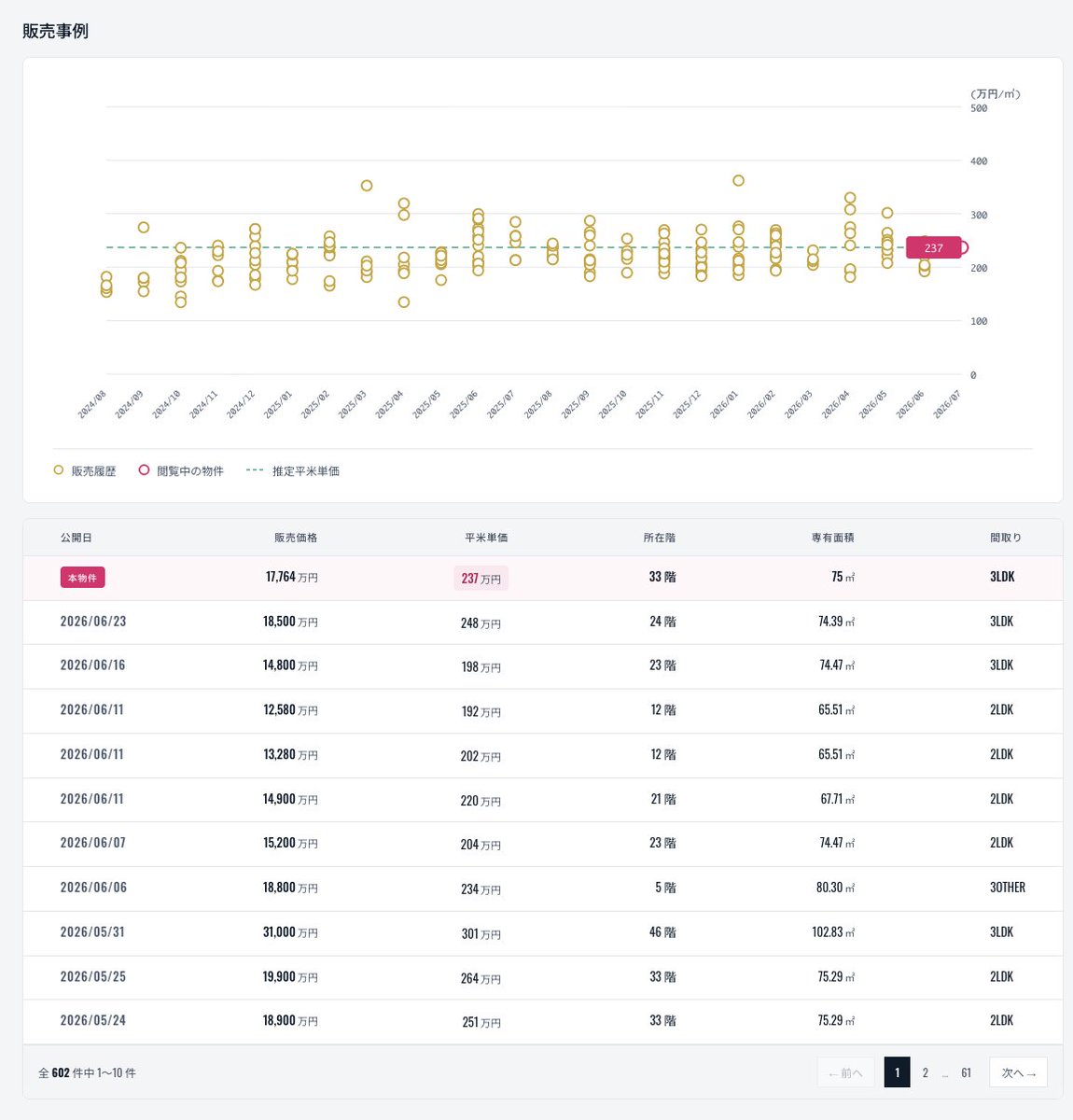Click the 17,764万円 price of 本物件
The width and height of the screenshot is (1073, 1120).
click(291, 578)
